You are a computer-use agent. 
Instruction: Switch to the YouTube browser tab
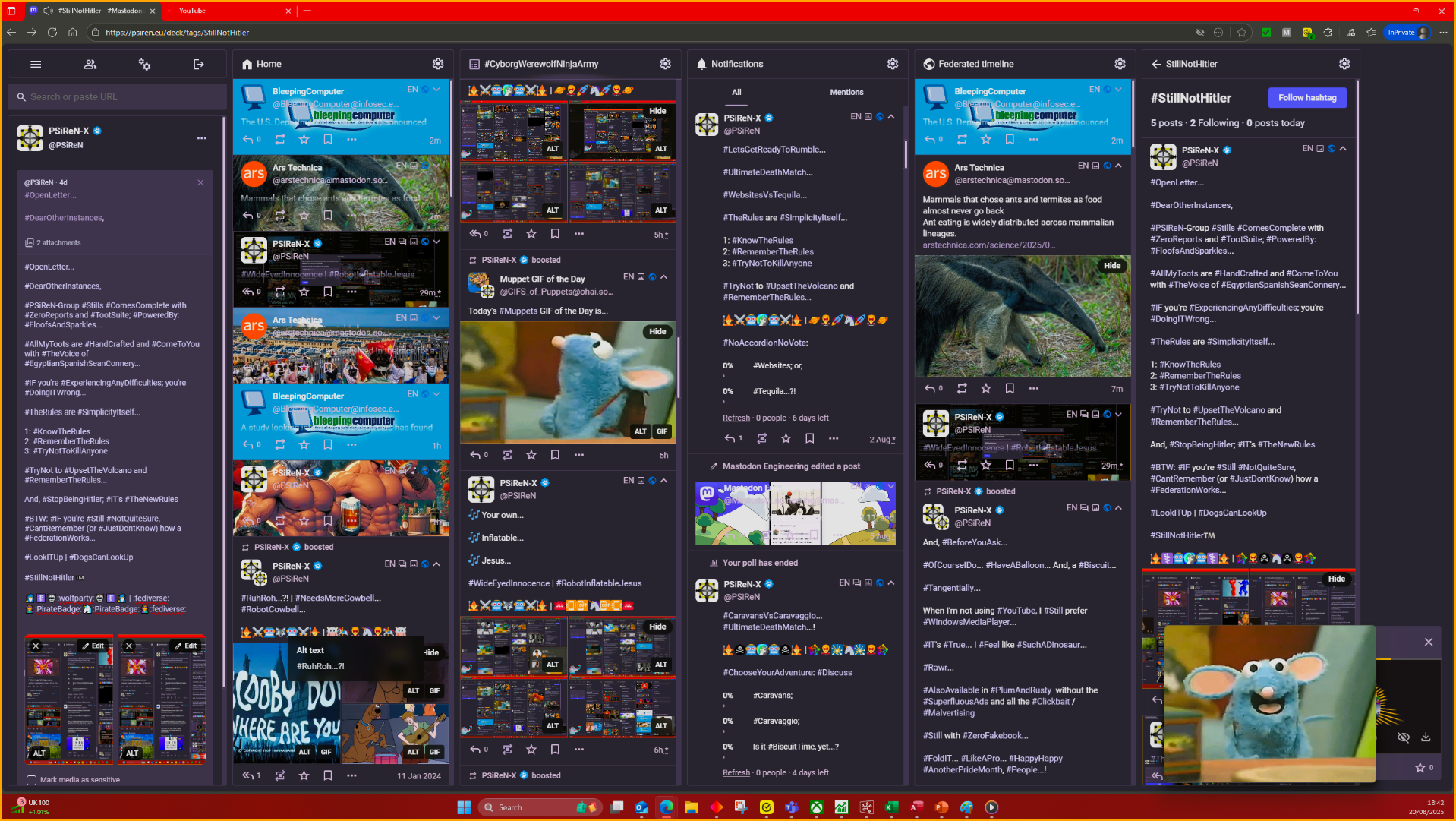coord(228,11)
